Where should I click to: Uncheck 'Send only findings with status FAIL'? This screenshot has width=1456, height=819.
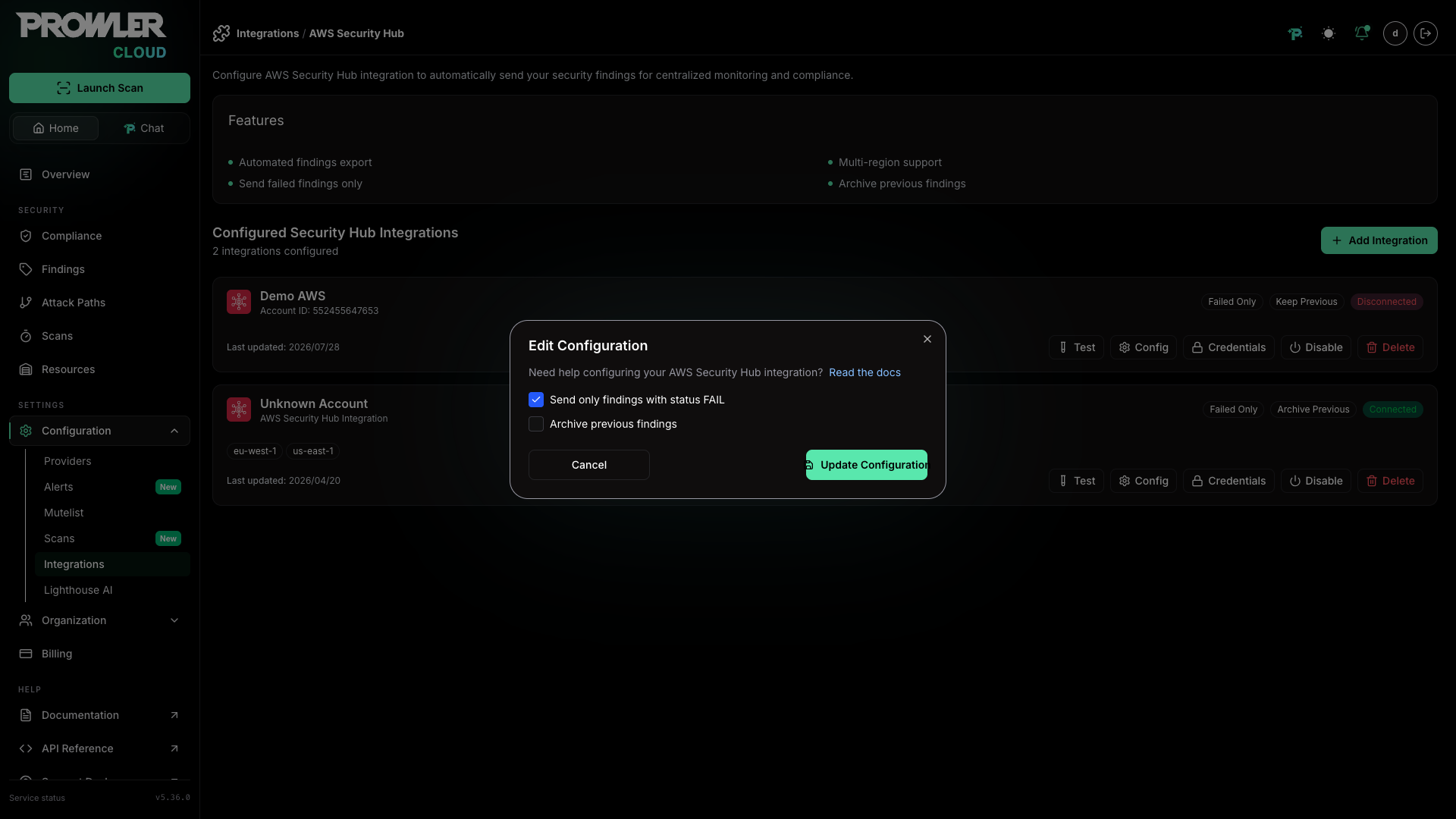(x=536, y=400)
